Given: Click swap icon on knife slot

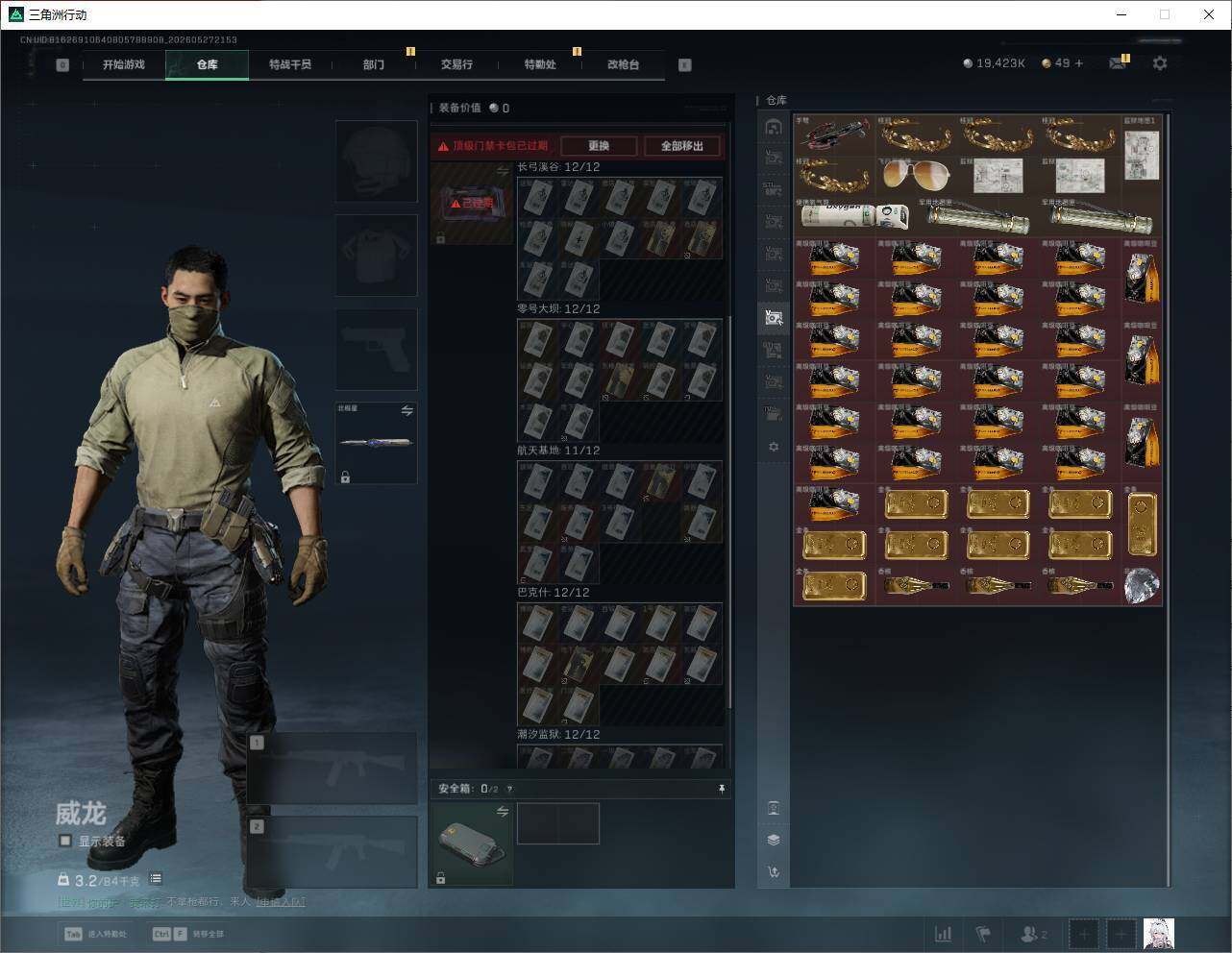Looking at the screenshot, I should (x=407, y=410).
